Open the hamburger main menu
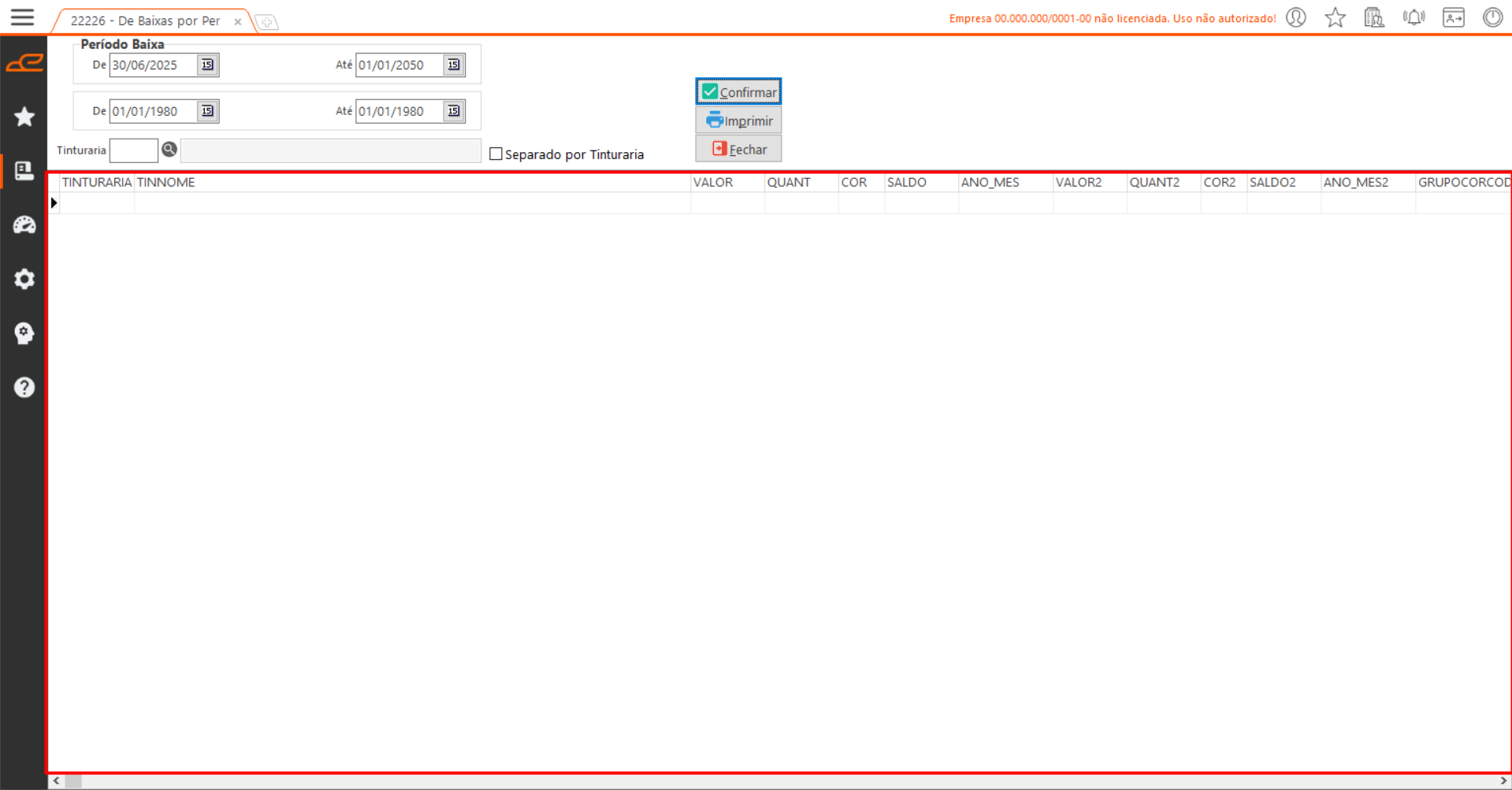The height and width of the screenshot is (790, 1512). (22, 17)
